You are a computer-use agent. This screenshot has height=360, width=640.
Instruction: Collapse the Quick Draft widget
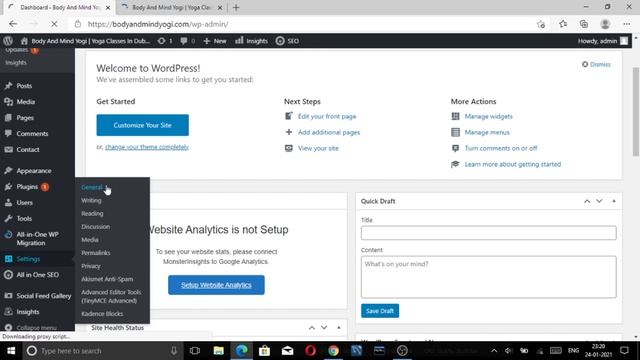coord(613,201)
